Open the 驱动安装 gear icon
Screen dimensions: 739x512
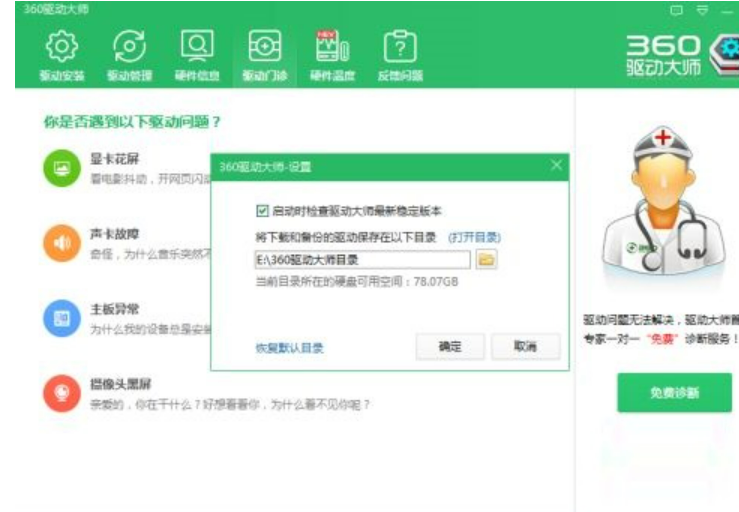click(62, 46)
